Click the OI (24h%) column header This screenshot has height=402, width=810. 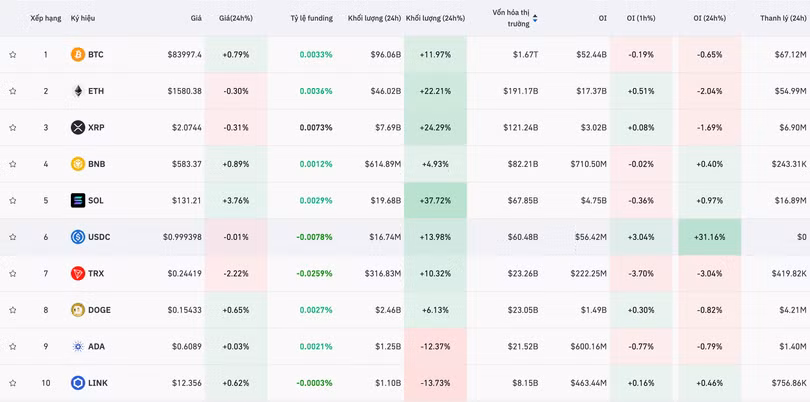pos(710,18)
